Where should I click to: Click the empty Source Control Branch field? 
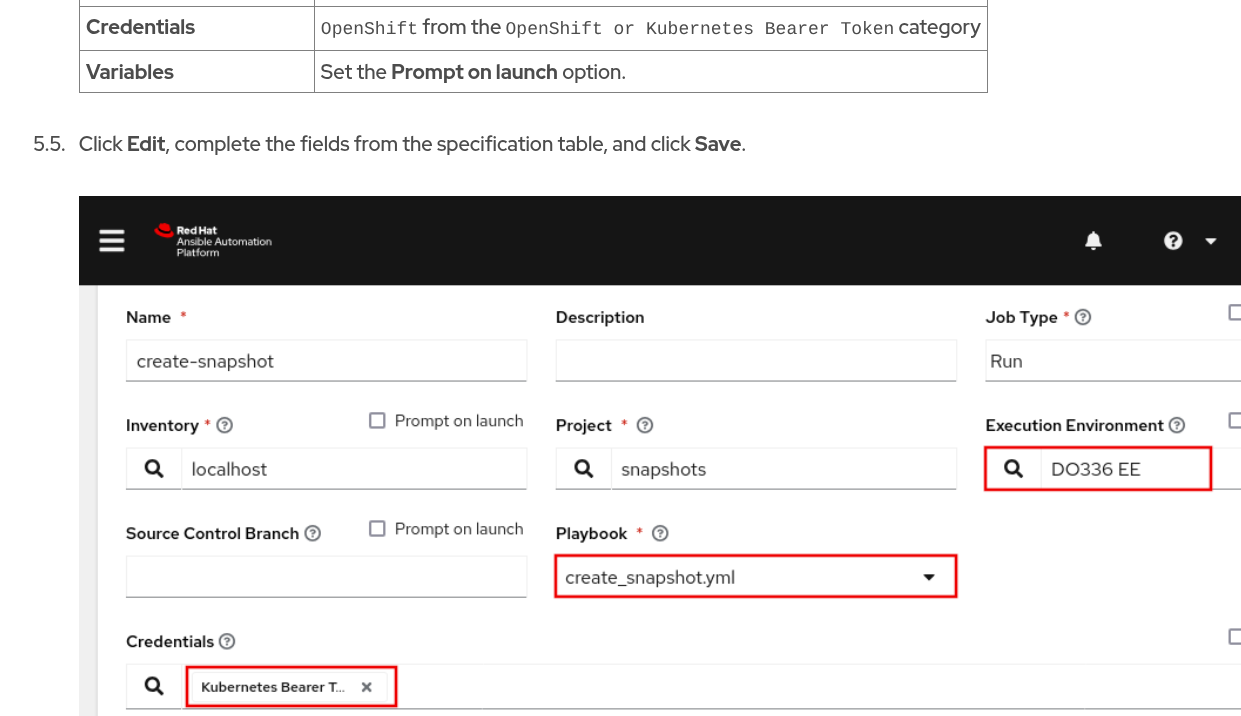[326, 577]
